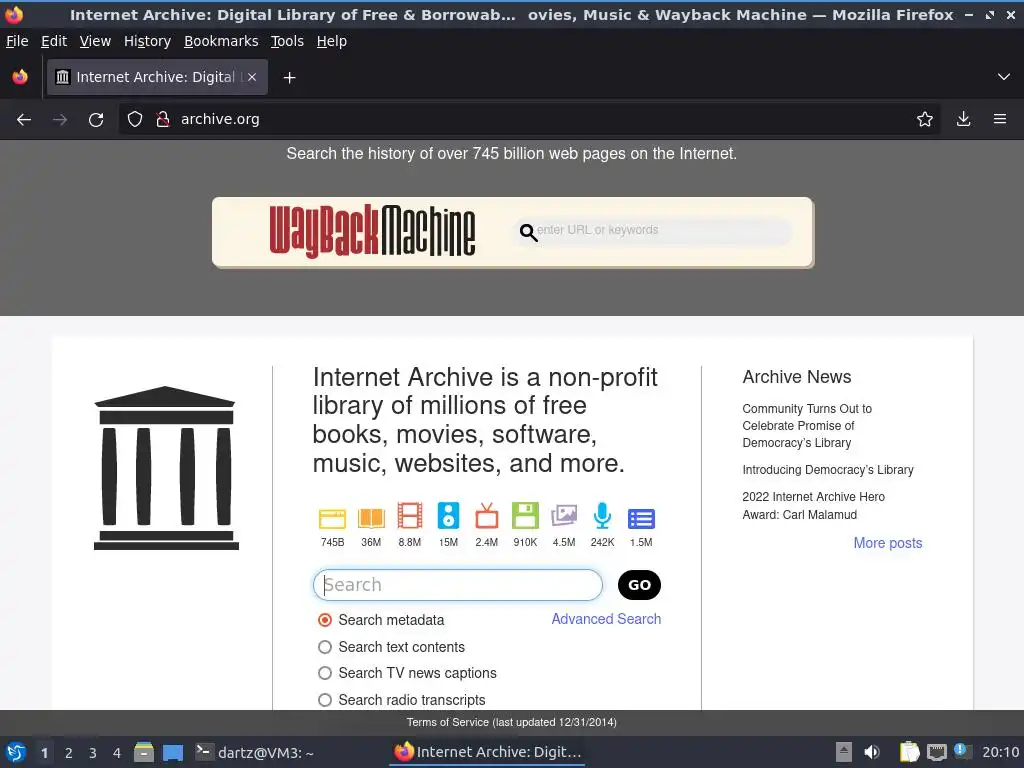
Task: Open the Firefox downloads icon
Action: [963, 119]
